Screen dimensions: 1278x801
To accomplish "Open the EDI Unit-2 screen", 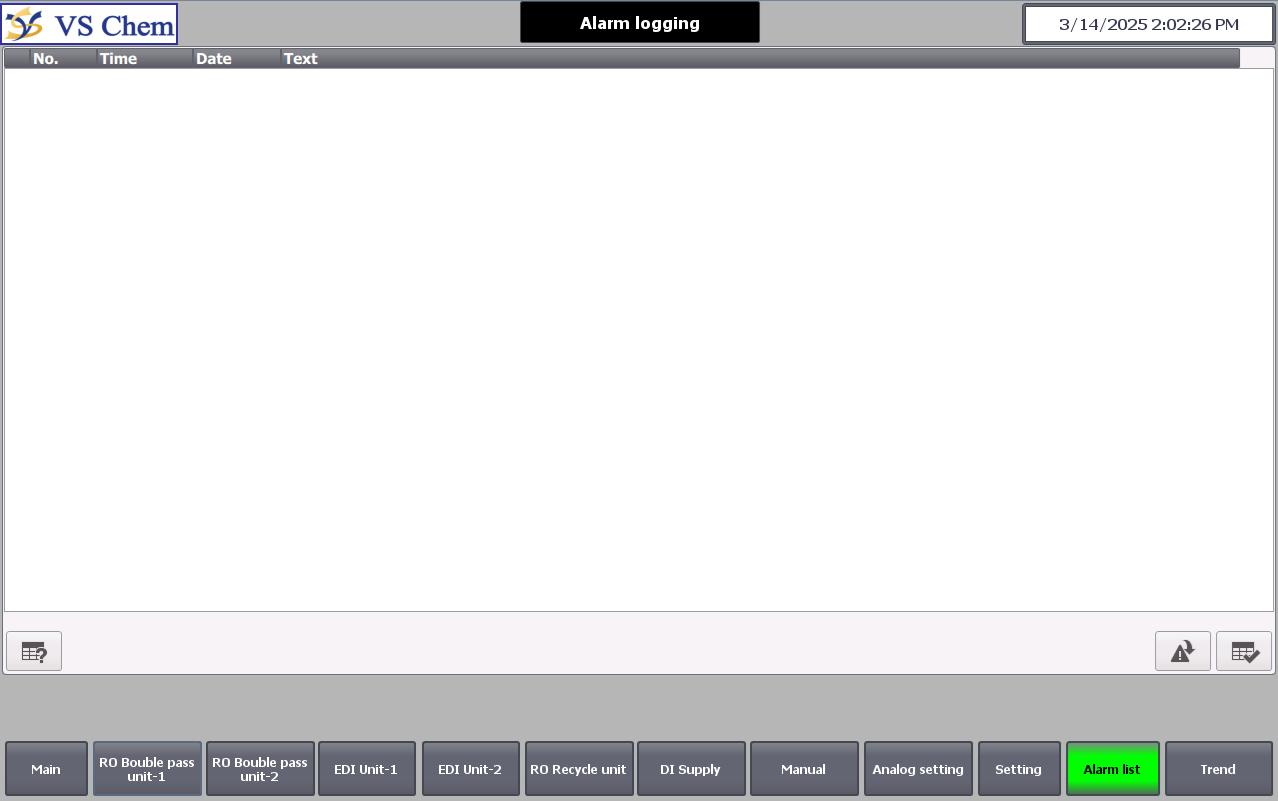I will (x=470, y=769).
